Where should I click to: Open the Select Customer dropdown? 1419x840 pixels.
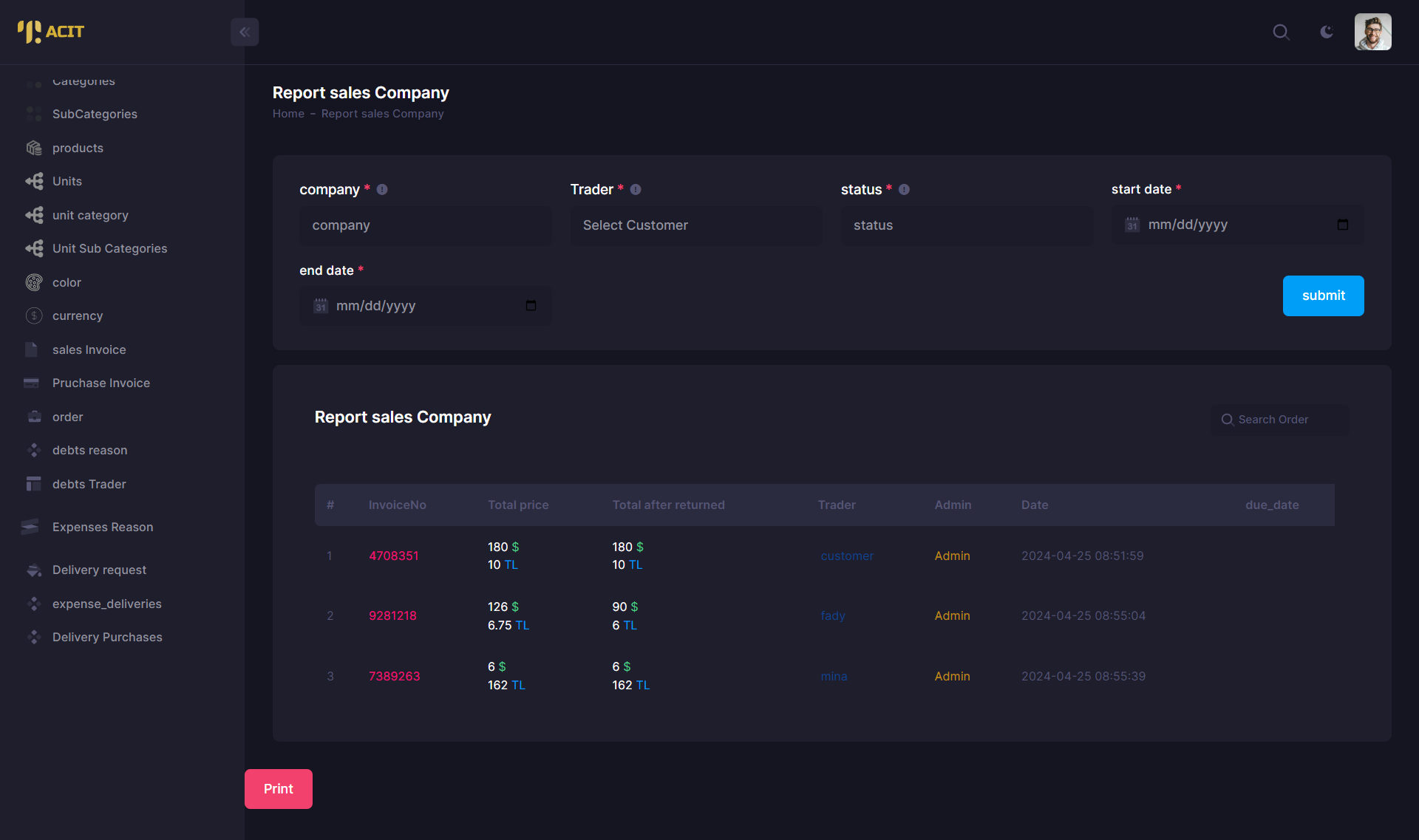[695, 225]
